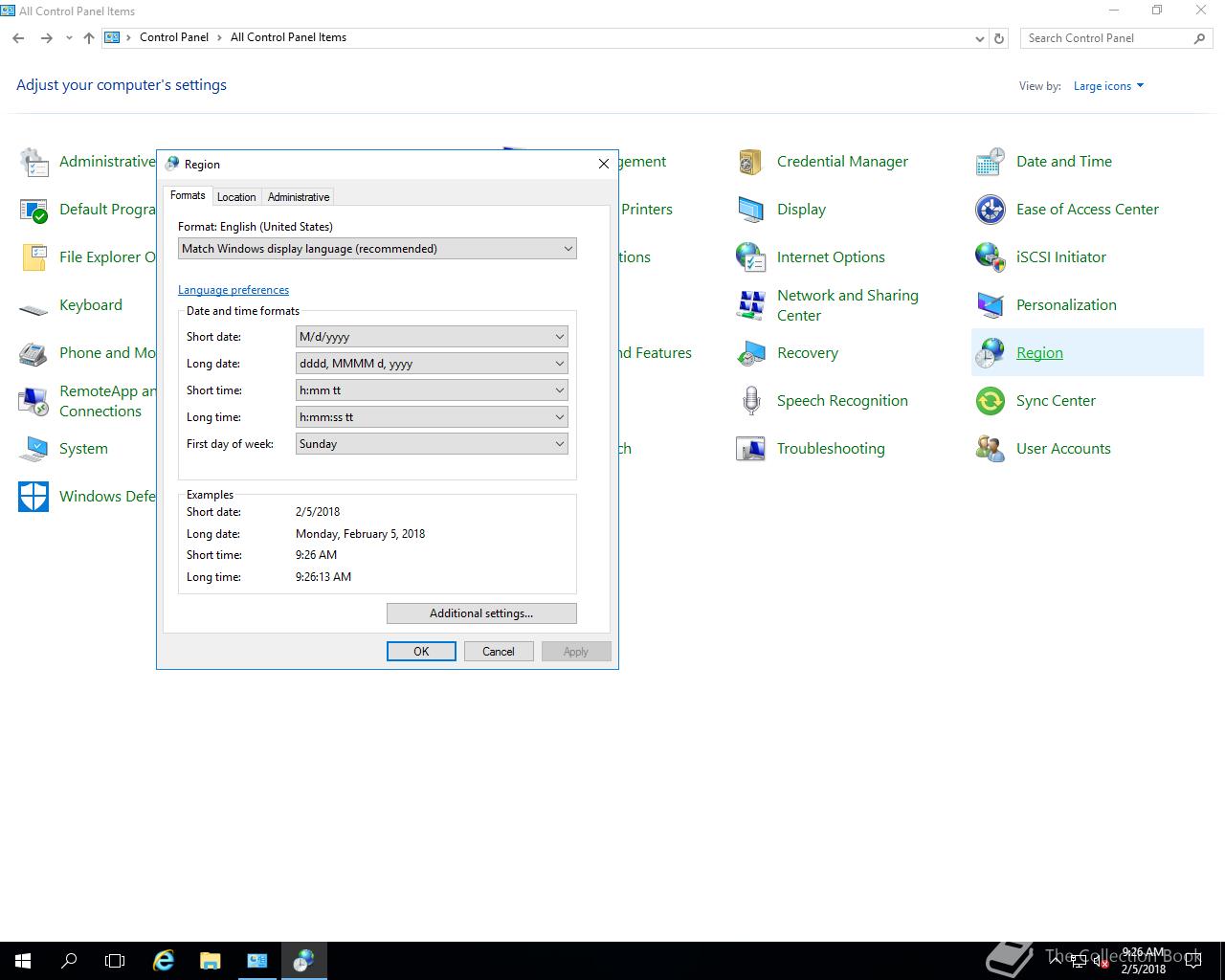Image resolution: width=1225 pixels, height=980 pixels.
Task: Click the Region link text
Action: click(x=1039, y=353)
